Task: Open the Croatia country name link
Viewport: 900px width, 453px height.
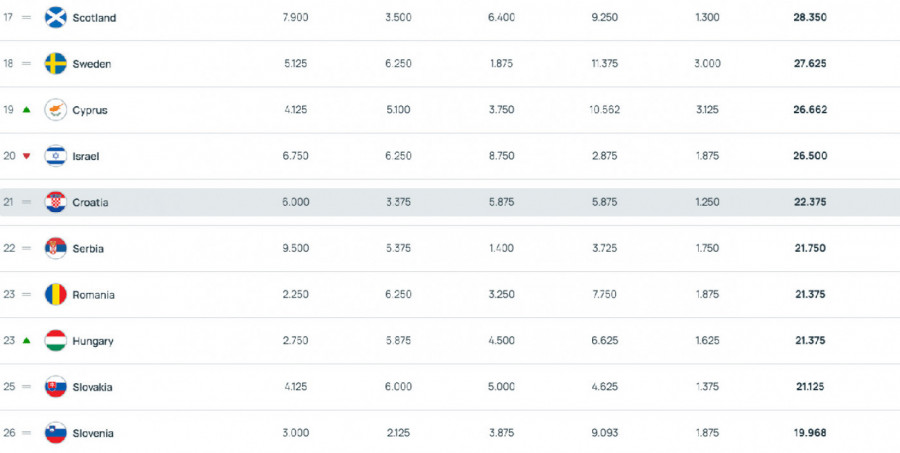Action: point(90,202)
